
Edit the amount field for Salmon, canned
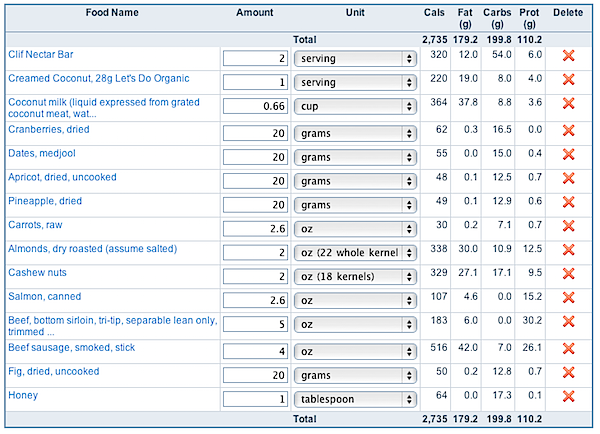(255, 300)
